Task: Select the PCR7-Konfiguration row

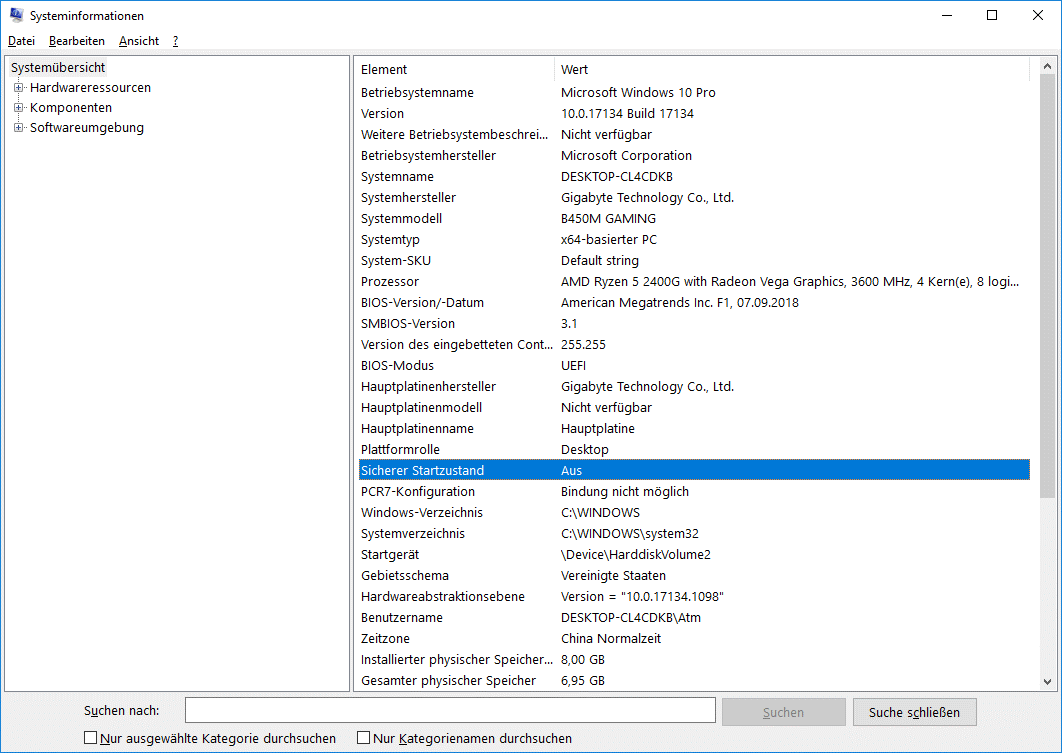Action: pos(694,492)
